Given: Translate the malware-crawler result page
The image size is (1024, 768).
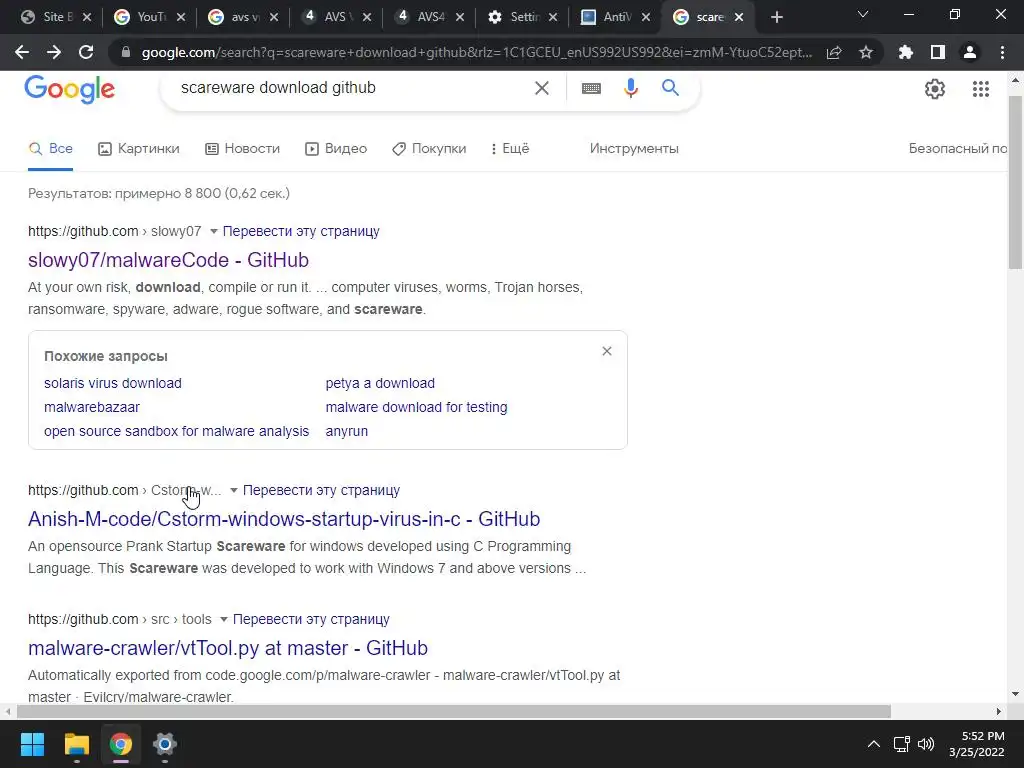Looking at the screenshot, I should click(311, 618).
